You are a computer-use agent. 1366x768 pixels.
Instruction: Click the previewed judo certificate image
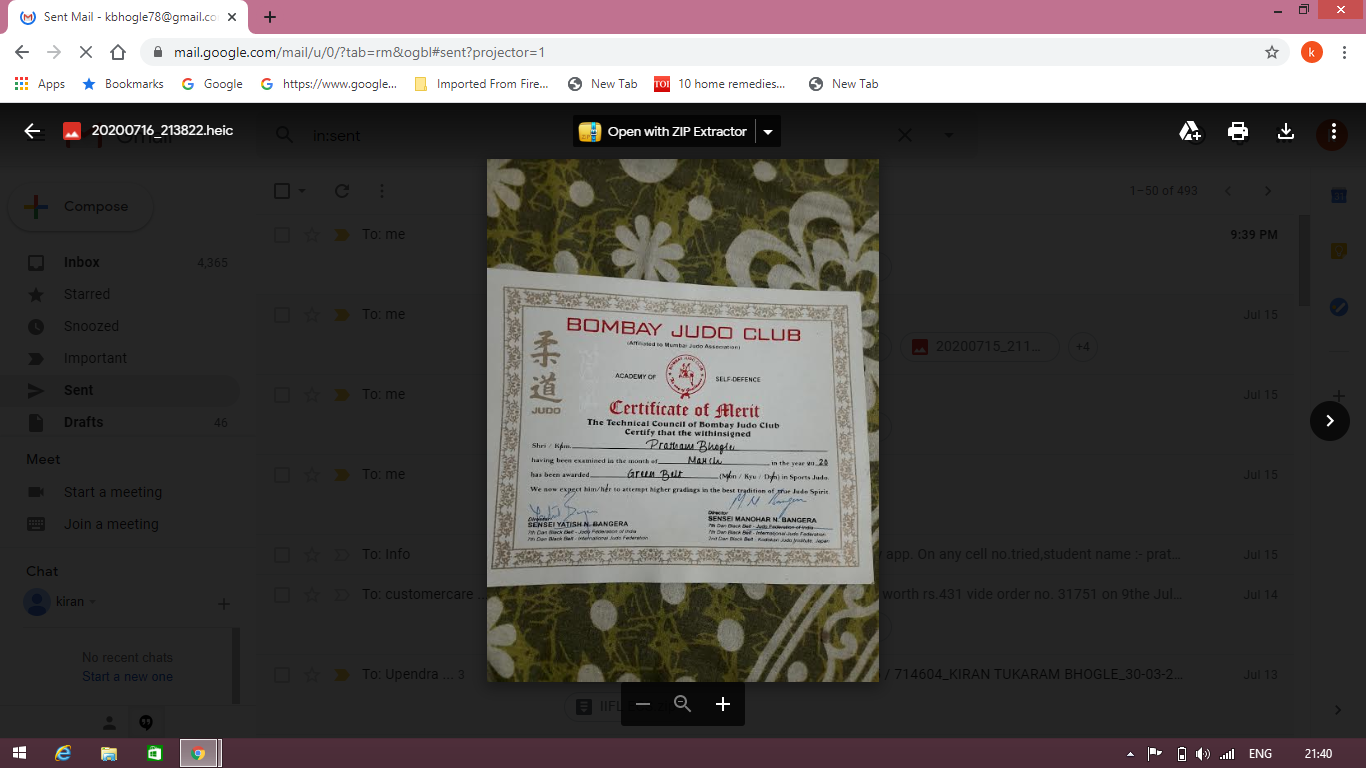[x=683, y=420]
